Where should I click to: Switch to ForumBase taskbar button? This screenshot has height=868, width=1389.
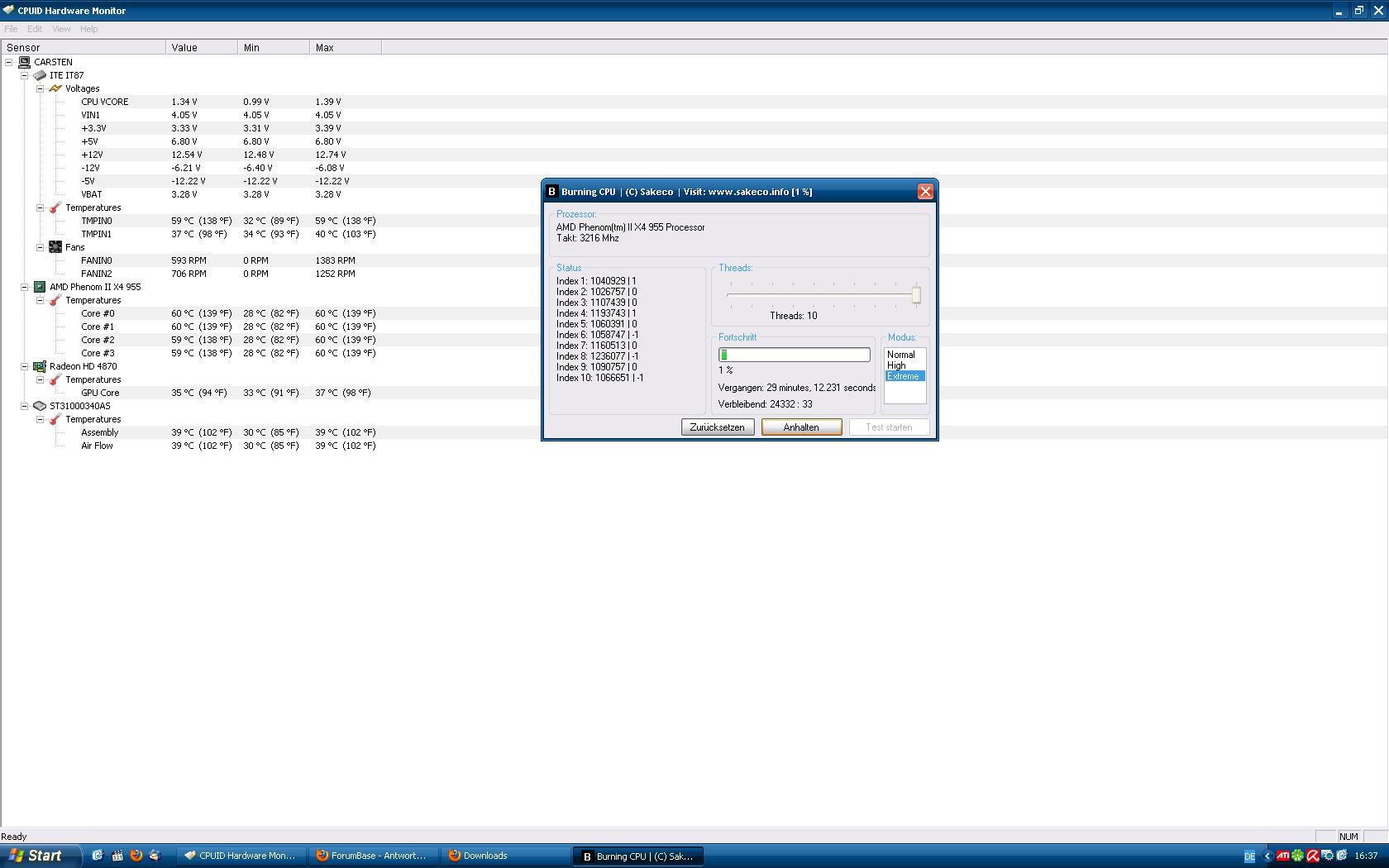(373, 856)
